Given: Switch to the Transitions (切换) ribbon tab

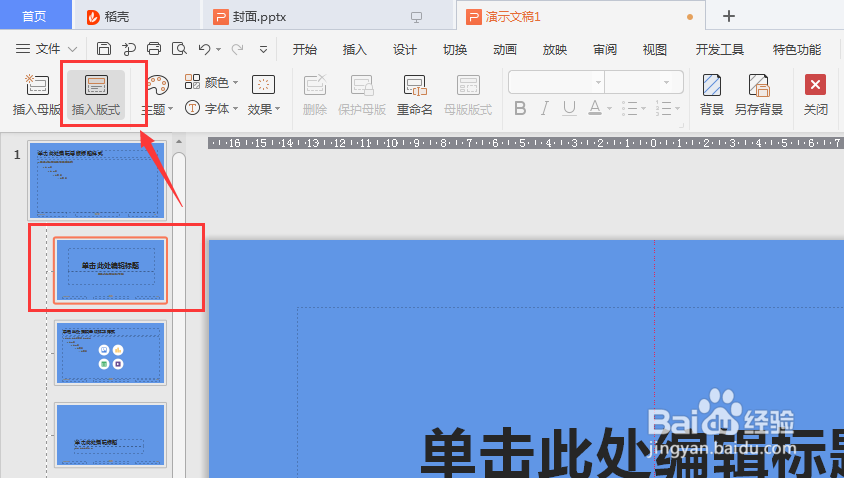Looking at the screenshot, I should point(455,50).
